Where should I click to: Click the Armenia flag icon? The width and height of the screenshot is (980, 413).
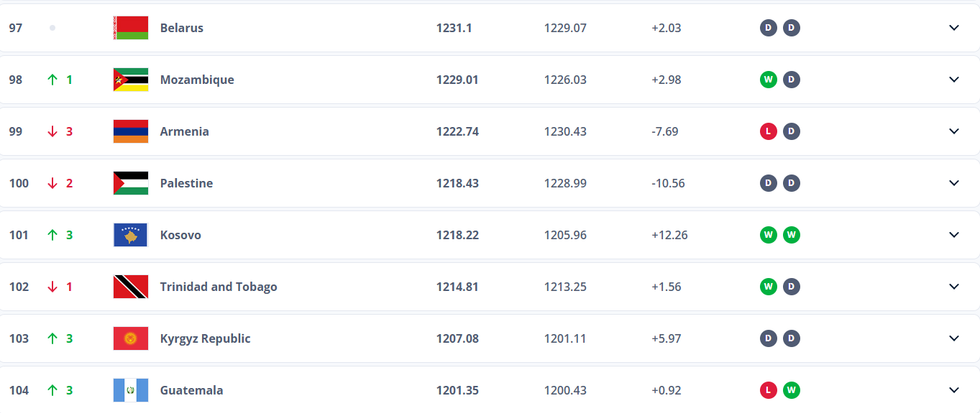coord(131,131)
